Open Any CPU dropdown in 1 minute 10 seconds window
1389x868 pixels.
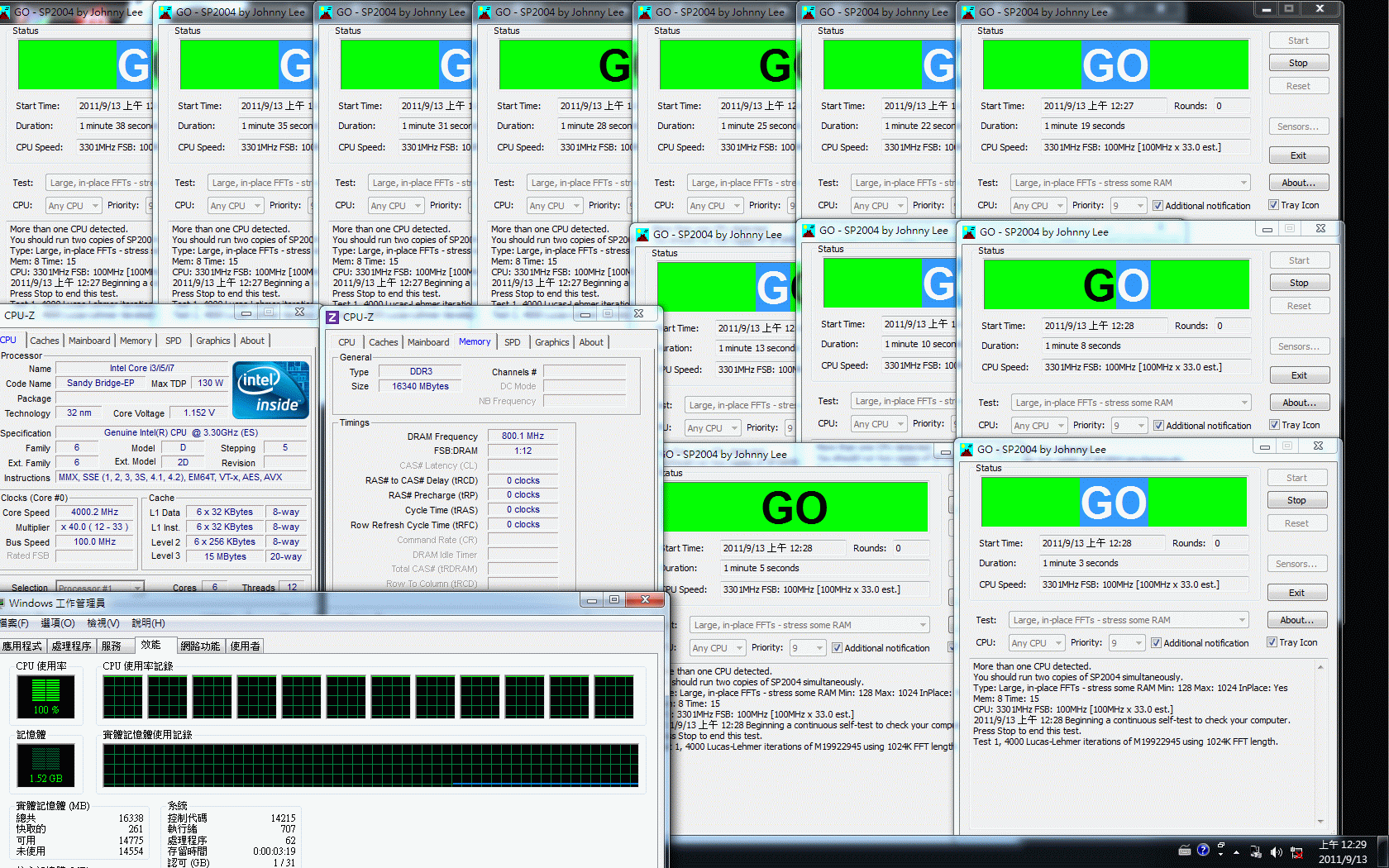879,424
